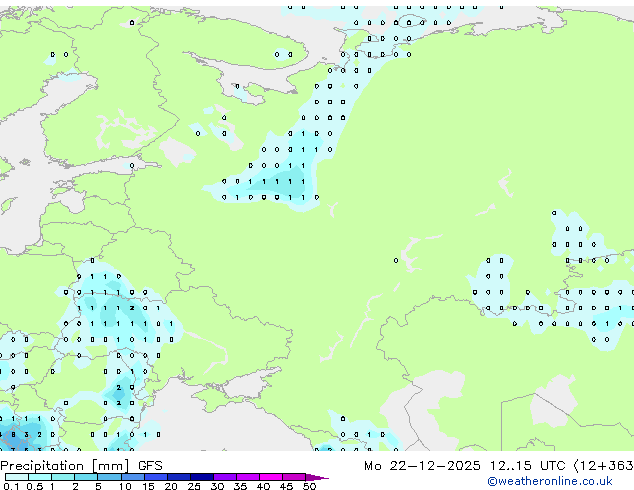Select the 30–35 mm purple legend swatch
Viewport: 634px width, 490px height.
click(225, 477)
